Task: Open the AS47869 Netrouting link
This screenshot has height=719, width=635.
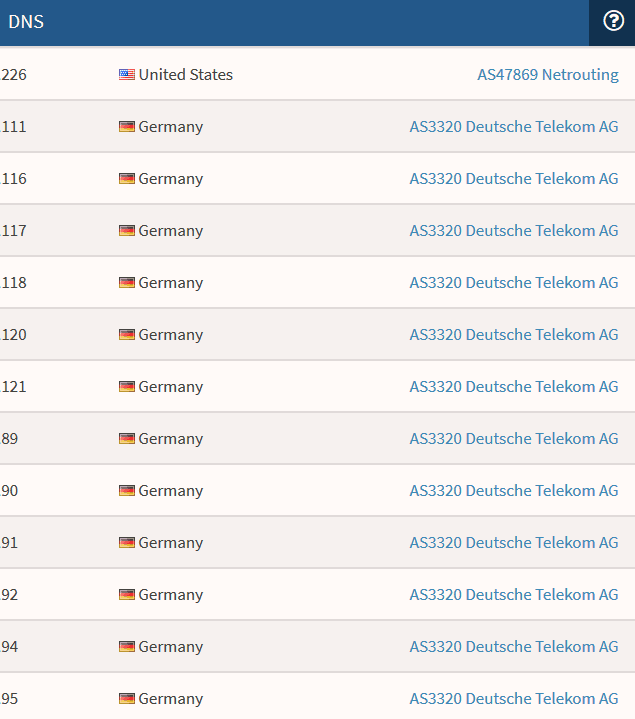Action: [548, 74]
